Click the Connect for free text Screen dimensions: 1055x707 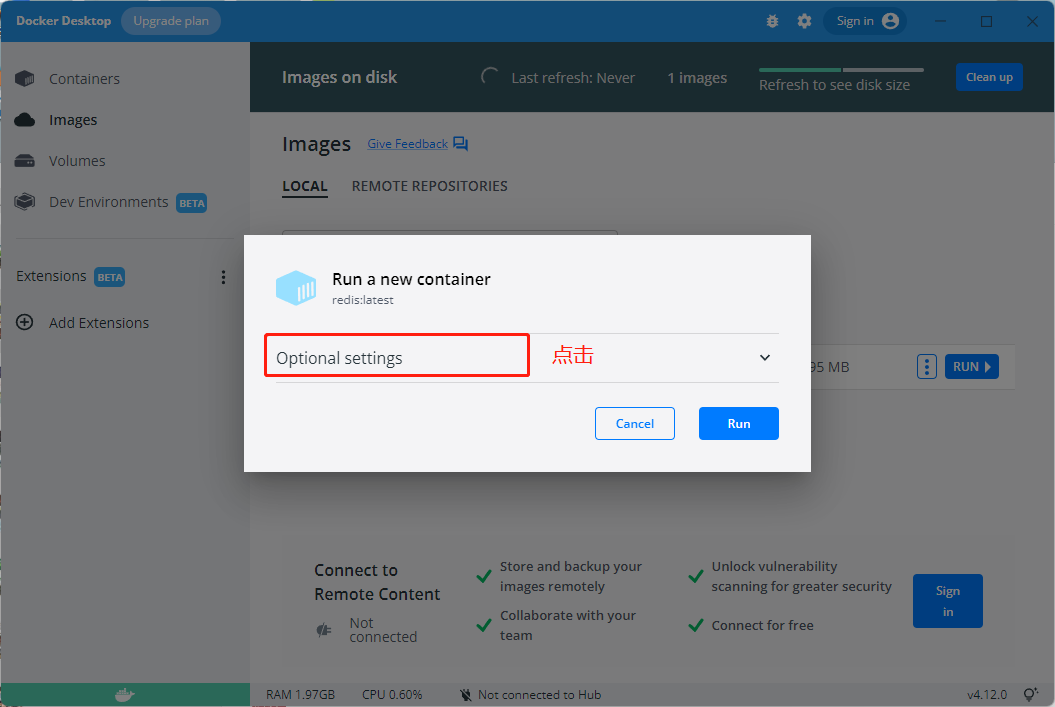pyautogui.click(x=762, y=626)
